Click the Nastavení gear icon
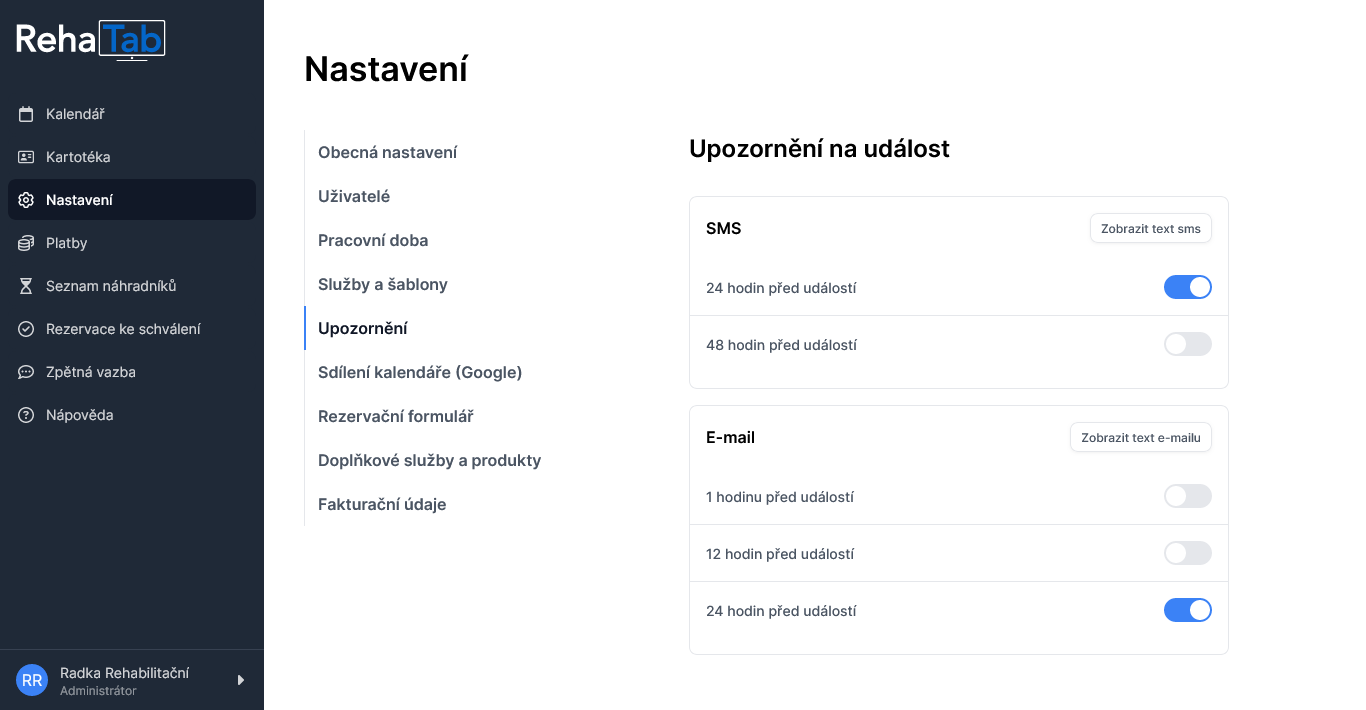This screenshot has width=1366, height=710. pyautogui.click(x=26, y=200)
